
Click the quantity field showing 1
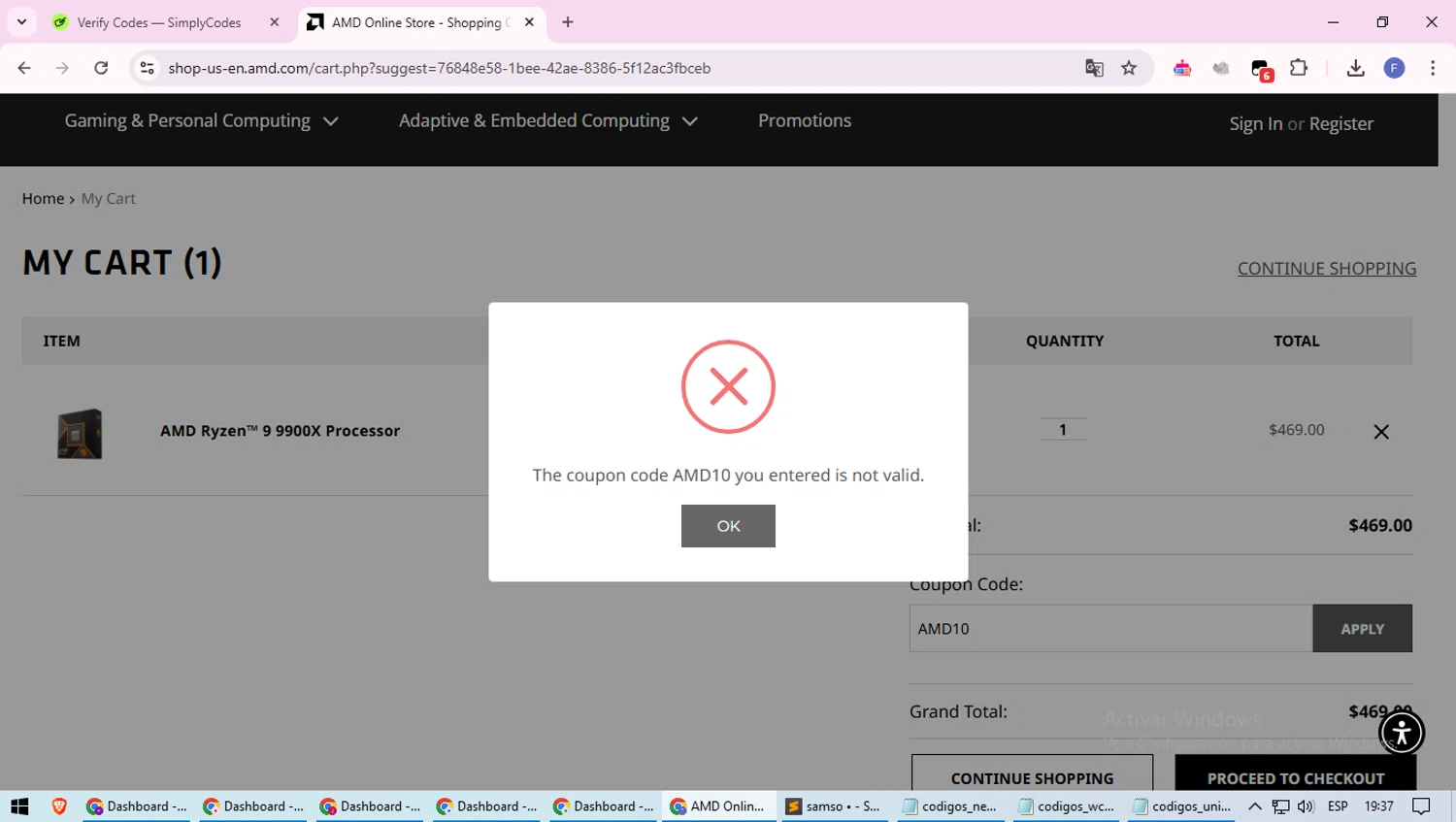click(x=1063, y=429)
